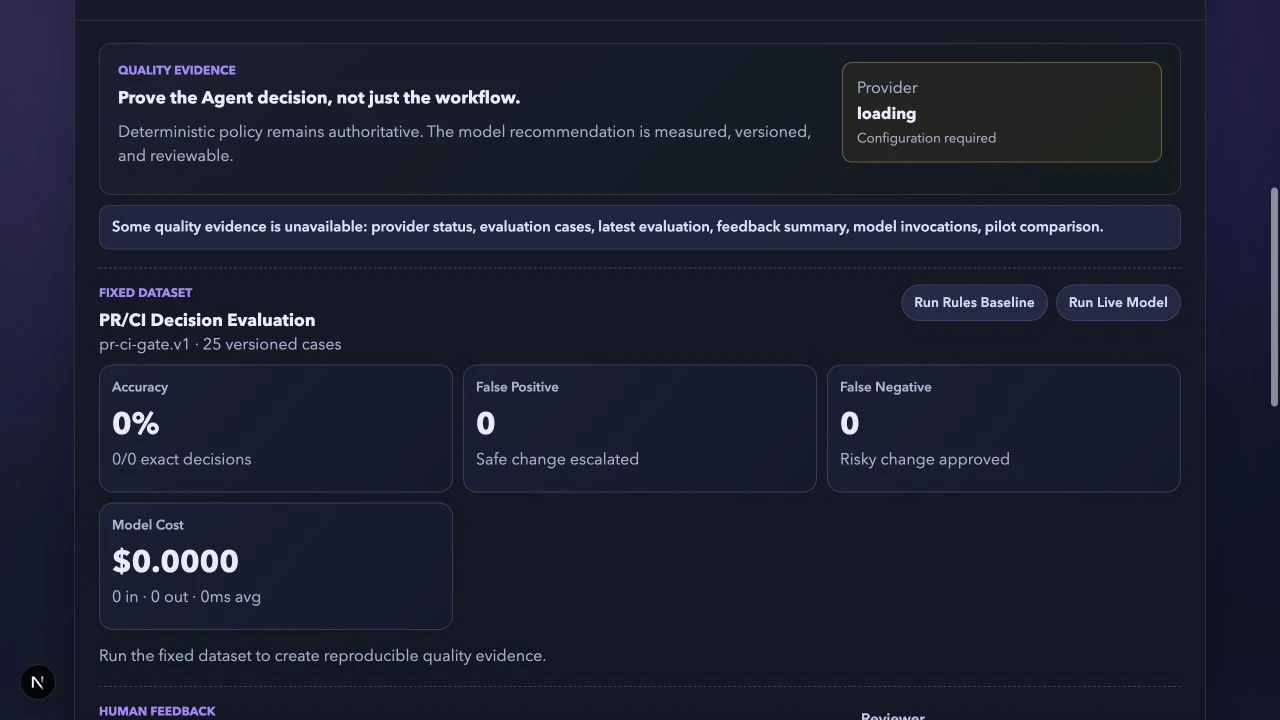The height and width of the screenshot is (720, 1280).
Task: Click the 'Safe change escalated' text
Action: (557, 459)
